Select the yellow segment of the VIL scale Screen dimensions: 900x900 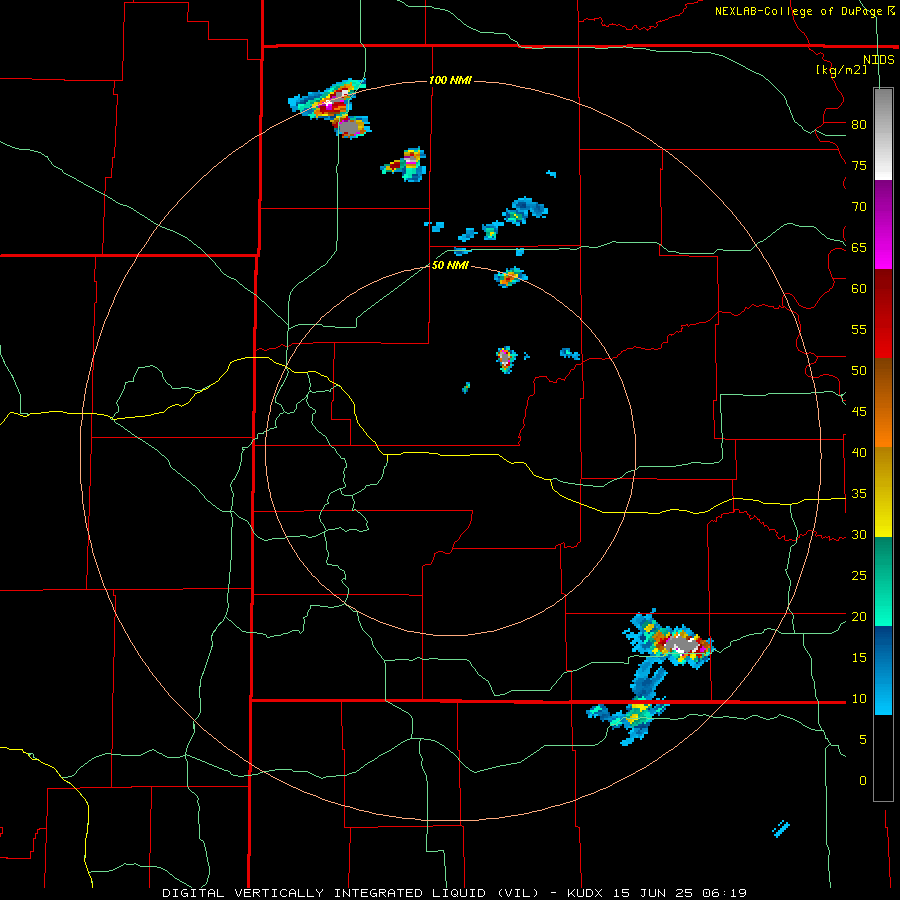[883, 492]
